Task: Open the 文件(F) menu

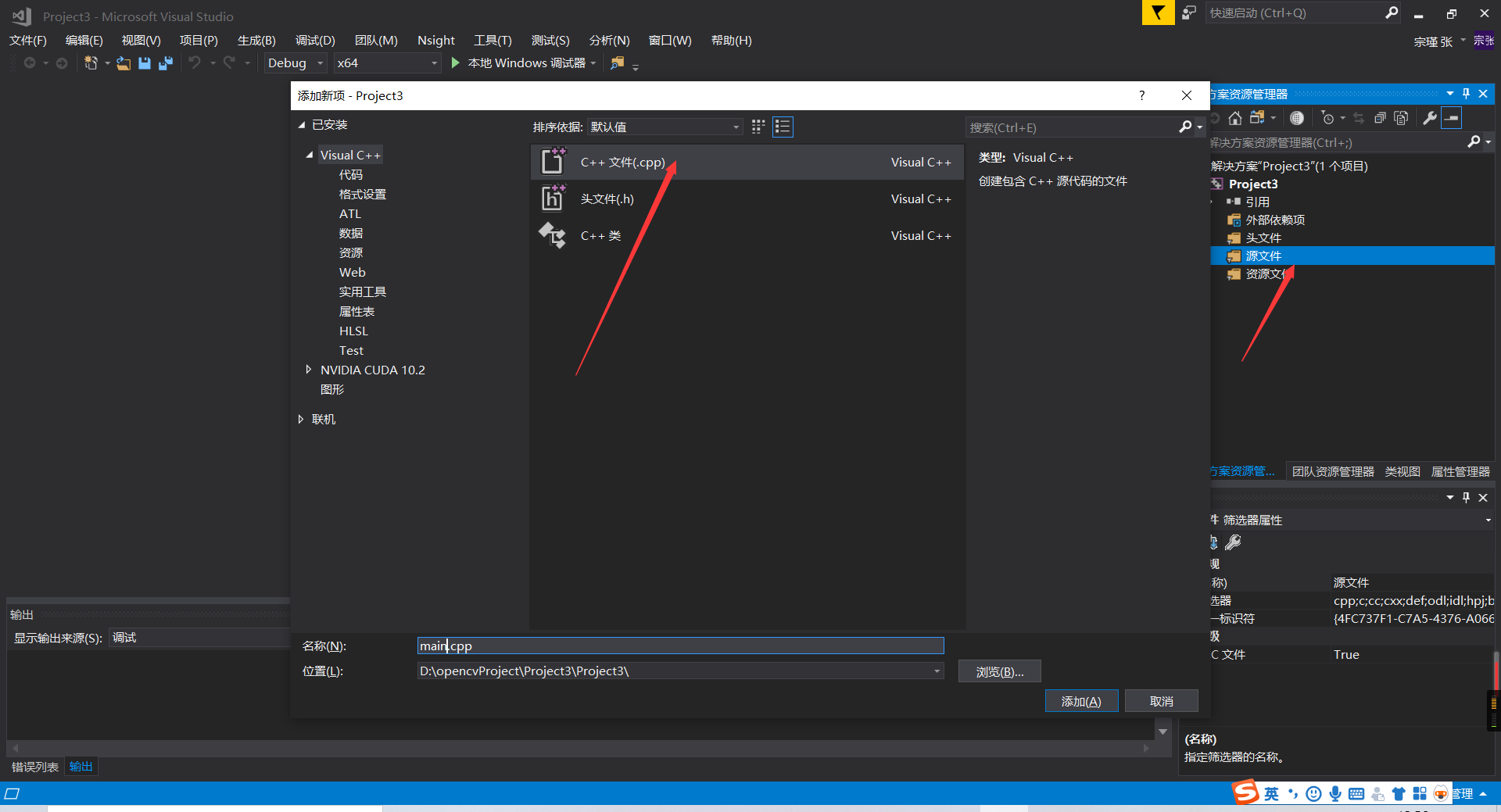Action: (28, 40)
